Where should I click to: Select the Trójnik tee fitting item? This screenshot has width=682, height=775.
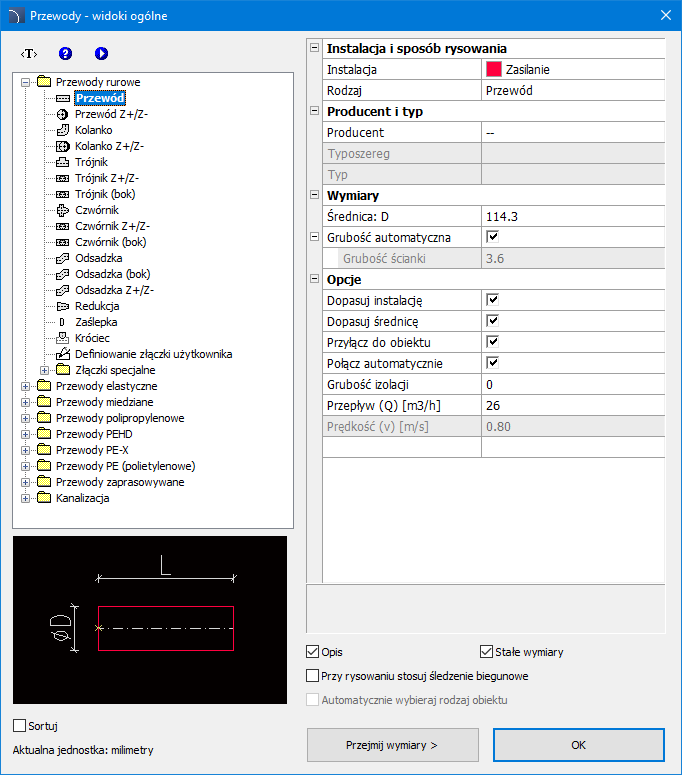click(91, 162)
